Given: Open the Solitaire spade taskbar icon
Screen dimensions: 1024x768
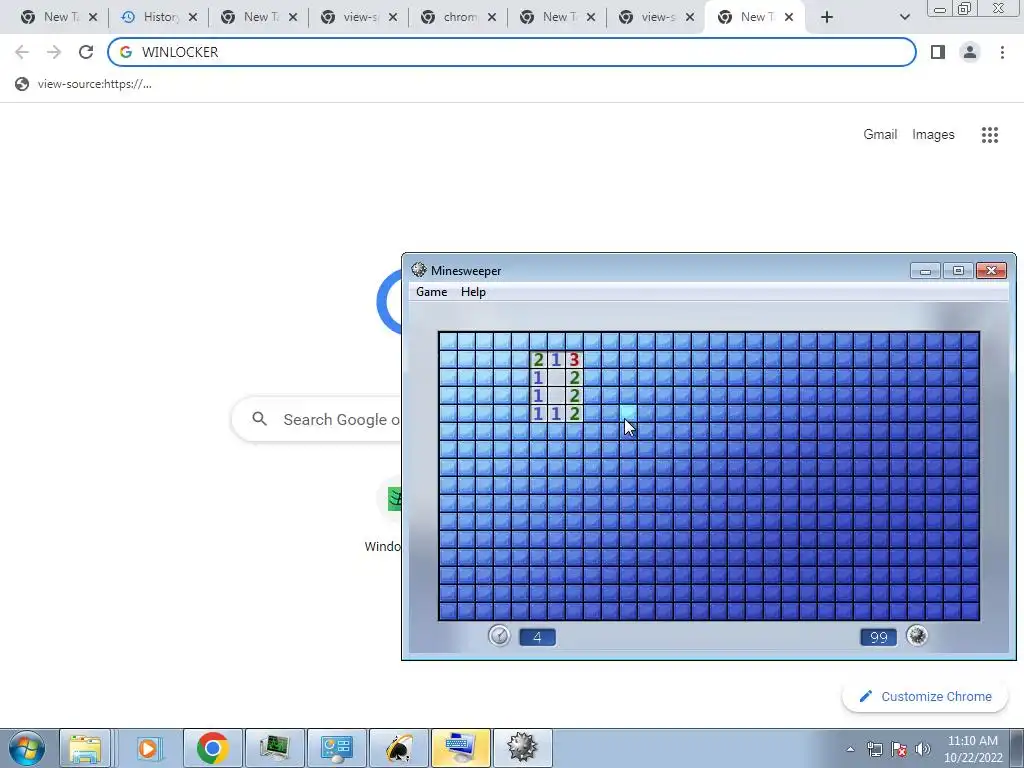Looking at the screenshot, I should point(398,748).
